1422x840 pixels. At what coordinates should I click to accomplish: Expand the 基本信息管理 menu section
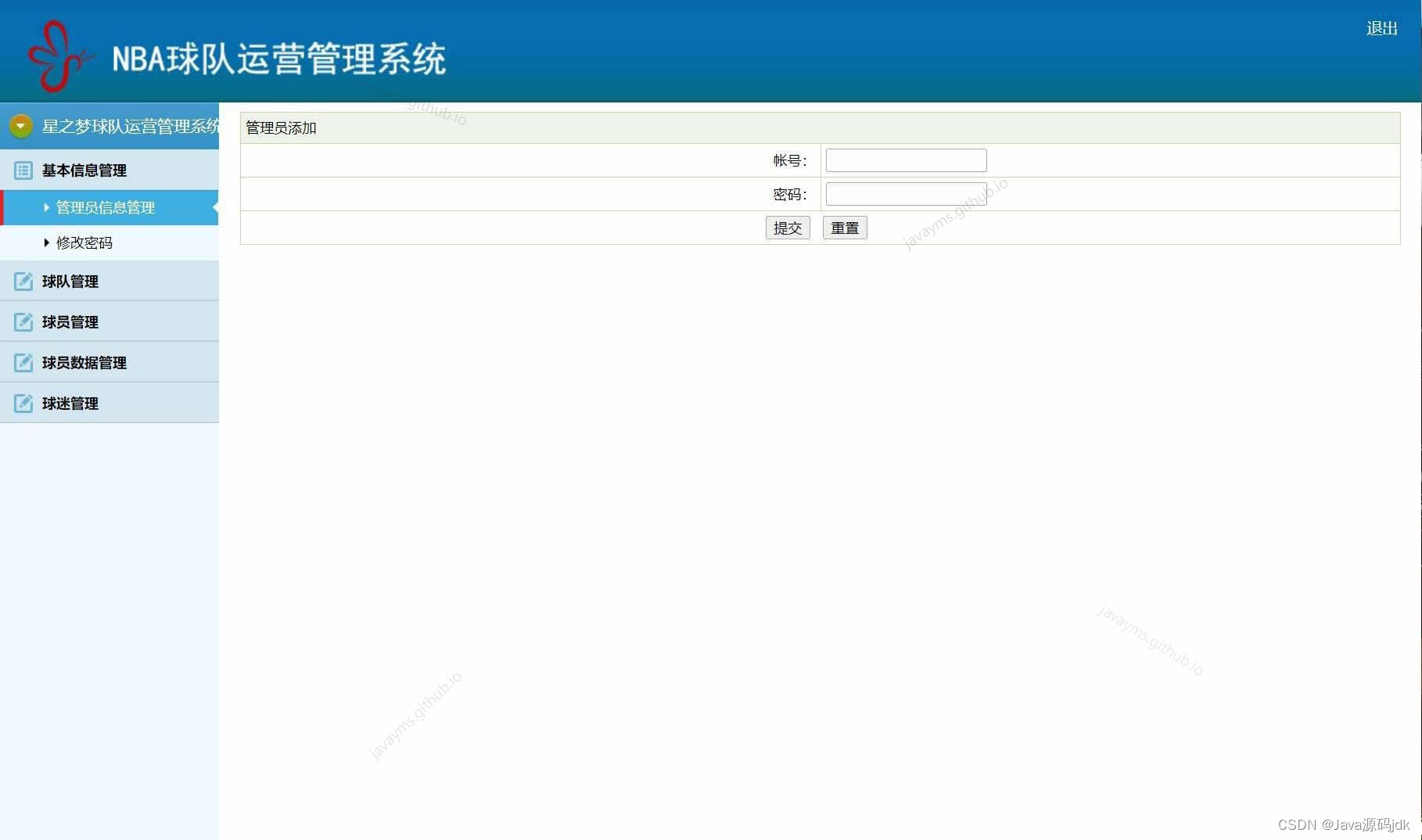pyautogui.click(x=110, y=171)
